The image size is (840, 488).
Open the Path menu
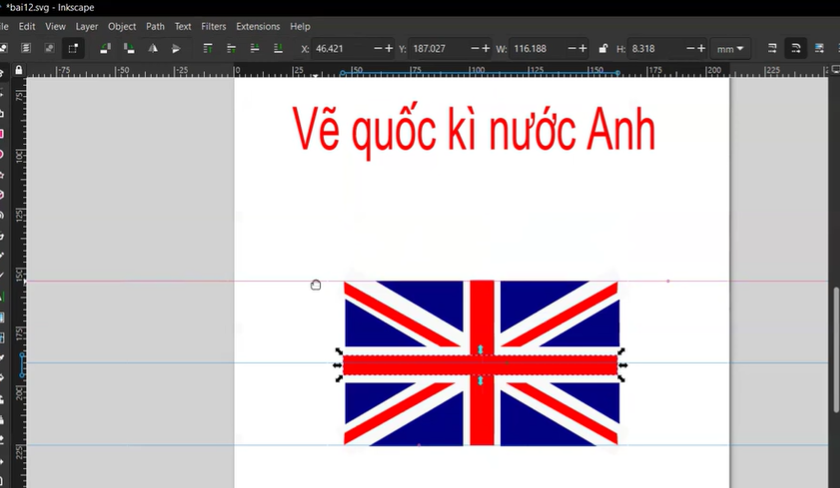point(155,26)
